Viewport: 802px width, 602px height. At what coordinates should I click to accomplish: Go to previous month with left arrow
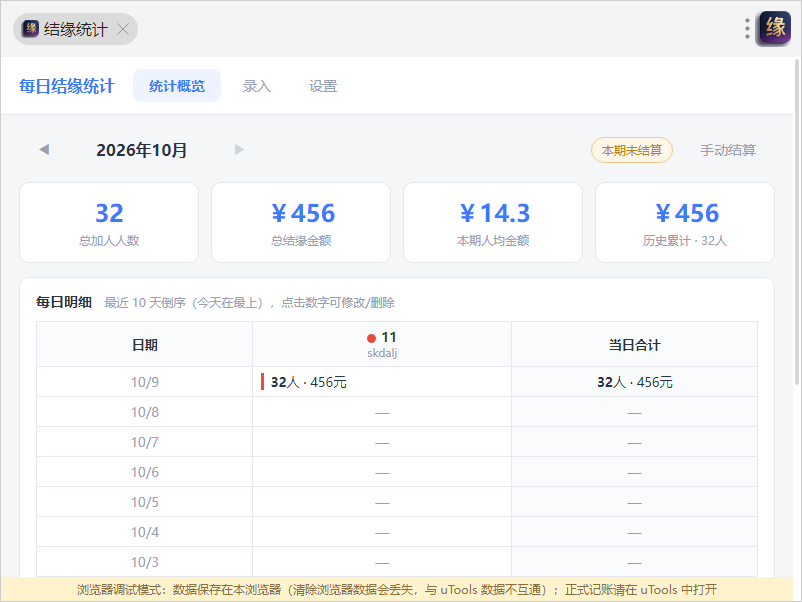pyautogui.click(x=44, y=150)
